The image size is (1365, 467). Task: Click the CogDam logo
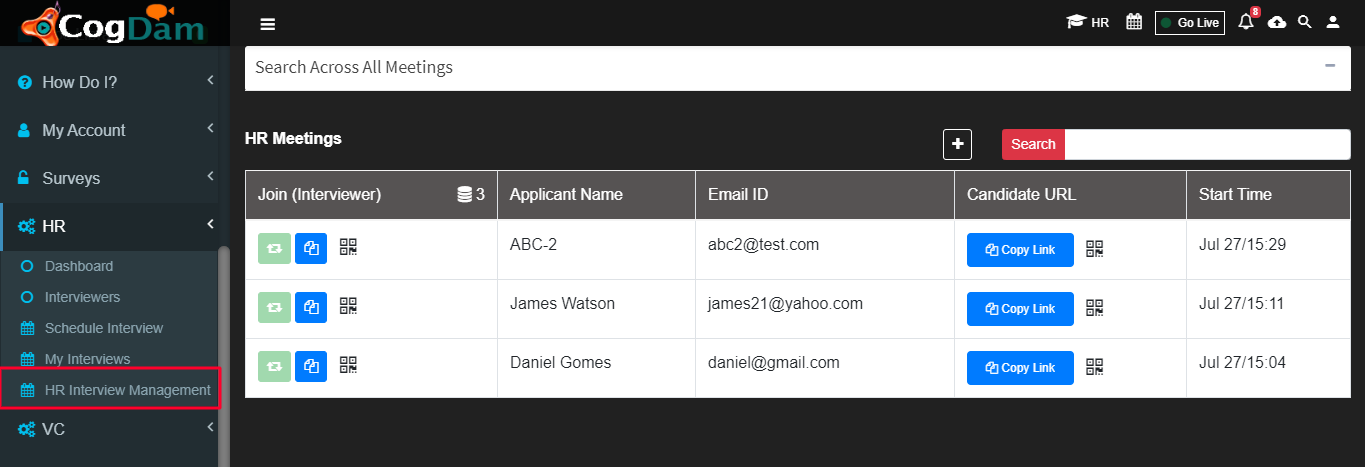point(112,23)
